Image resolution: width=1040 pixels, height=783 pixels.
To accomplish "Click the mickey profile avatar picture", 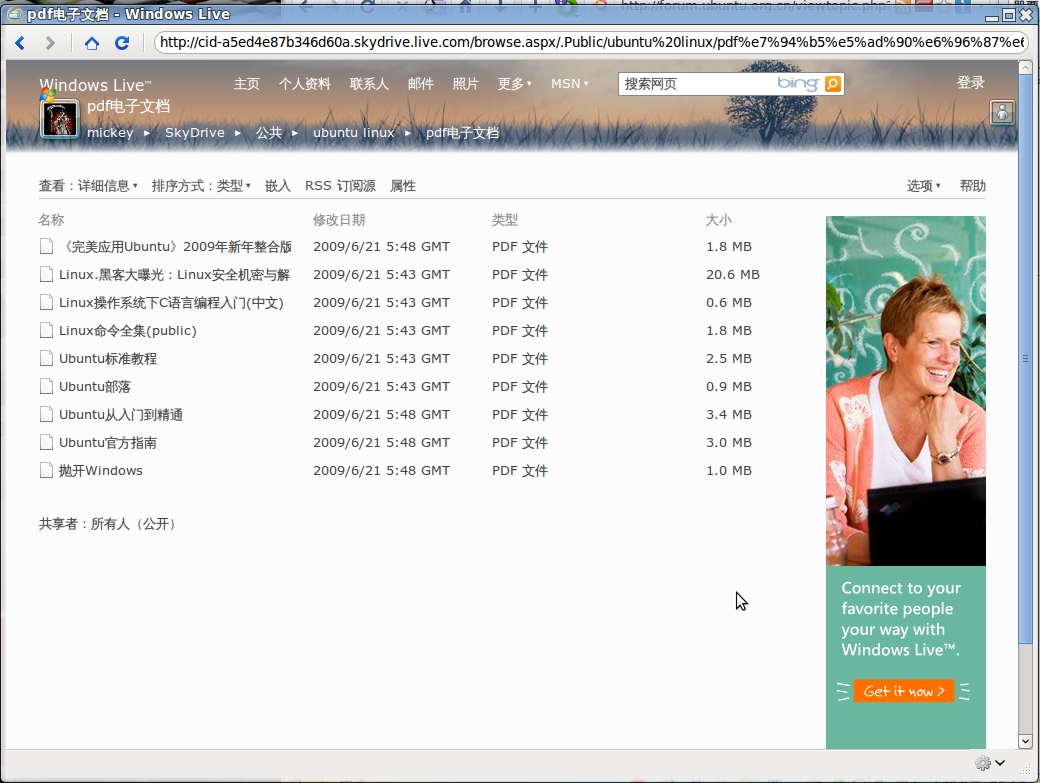I will pyautogui.click(x=60, y=119).
